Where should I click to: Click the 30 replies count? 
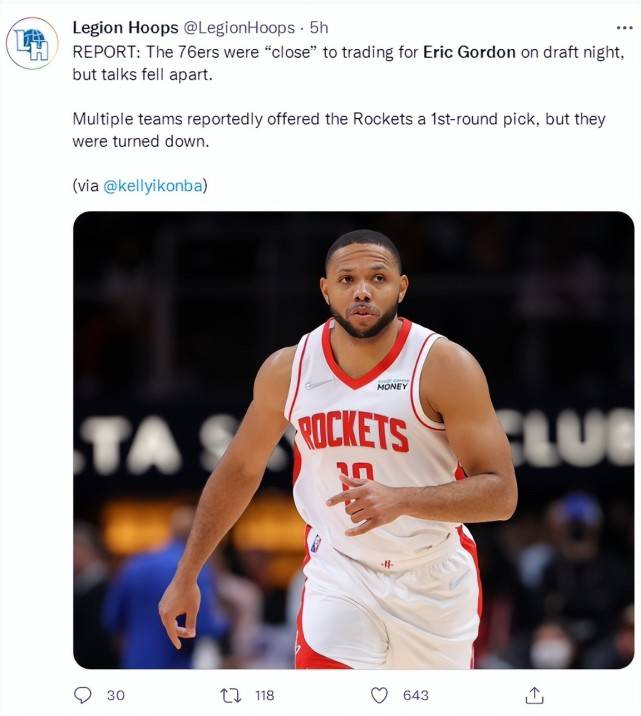click(x=116, y=695)
